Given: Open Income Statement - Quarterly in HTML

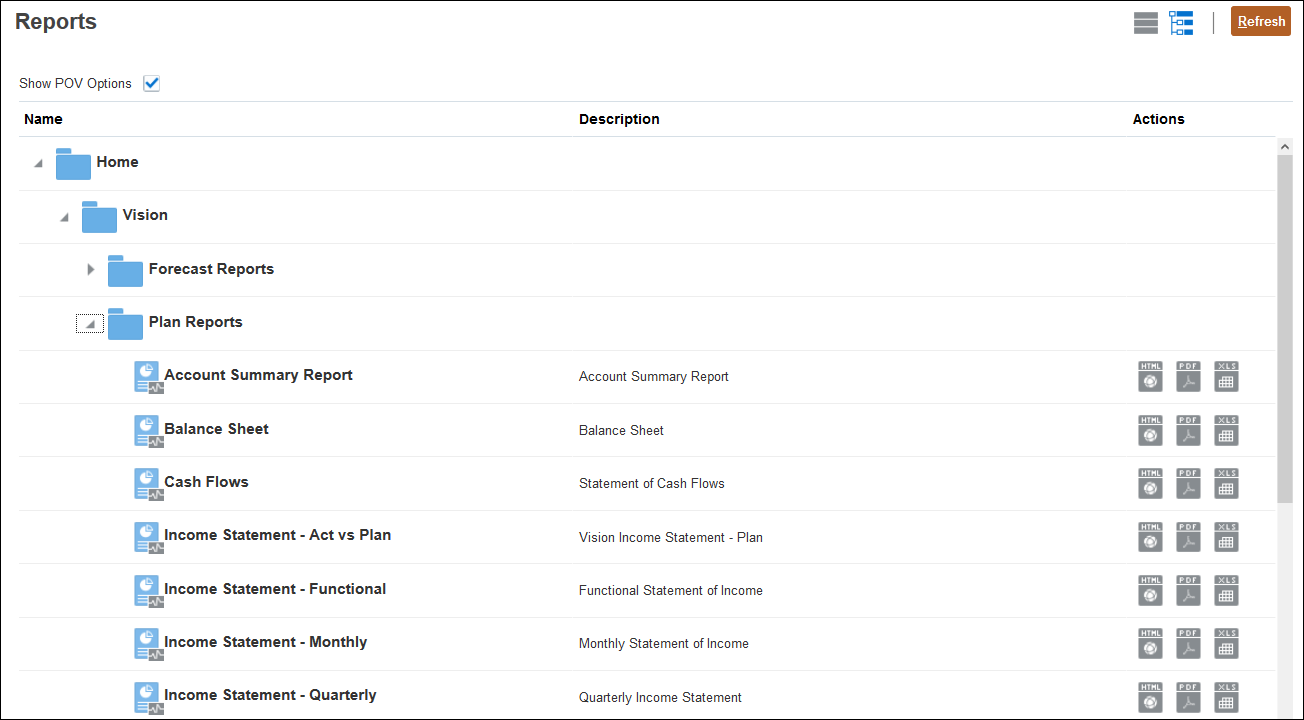Looking at the screenshot, I should coord(1150,698).
